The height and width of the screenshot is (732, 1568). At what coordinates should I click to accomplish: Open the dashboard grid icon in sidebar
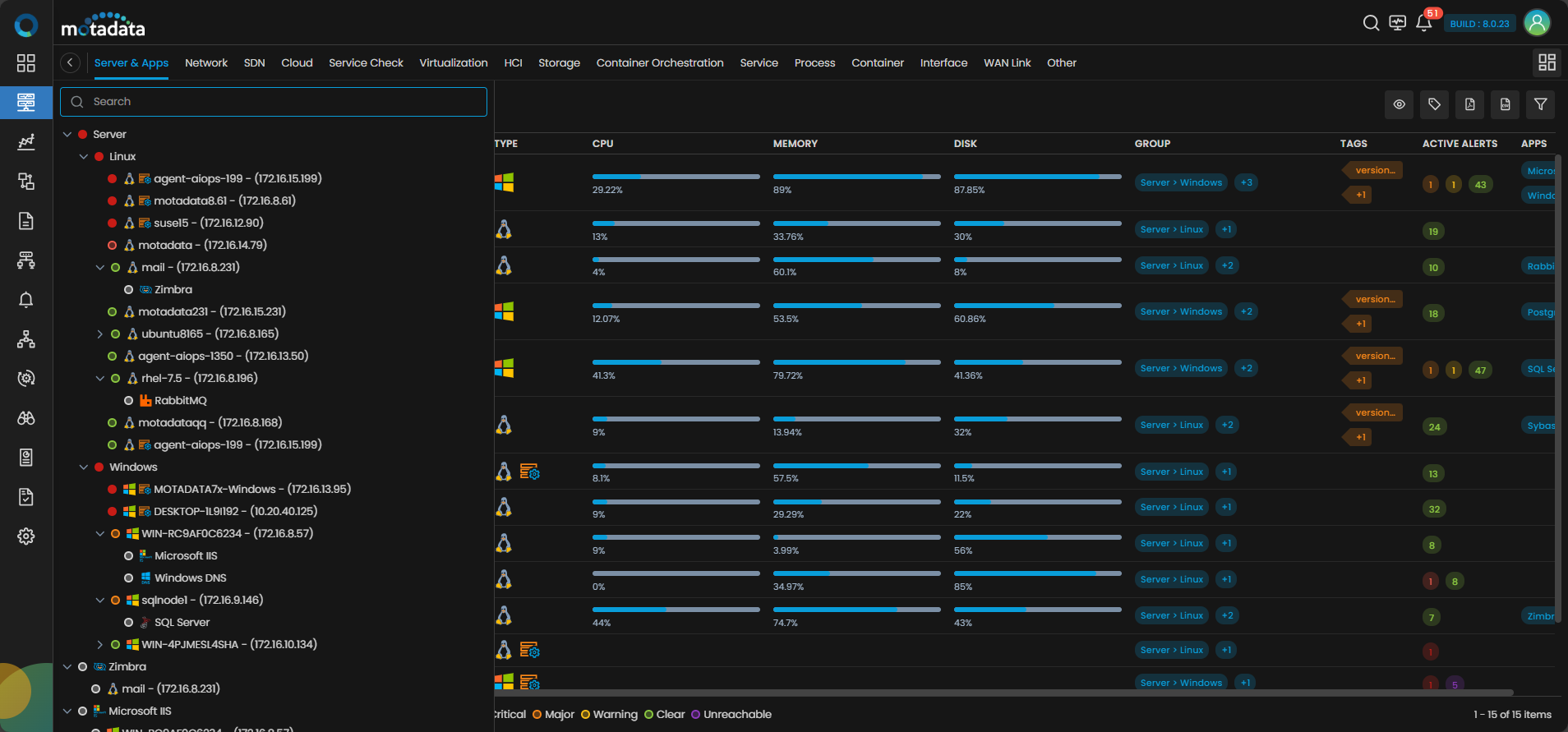point(26,63)
